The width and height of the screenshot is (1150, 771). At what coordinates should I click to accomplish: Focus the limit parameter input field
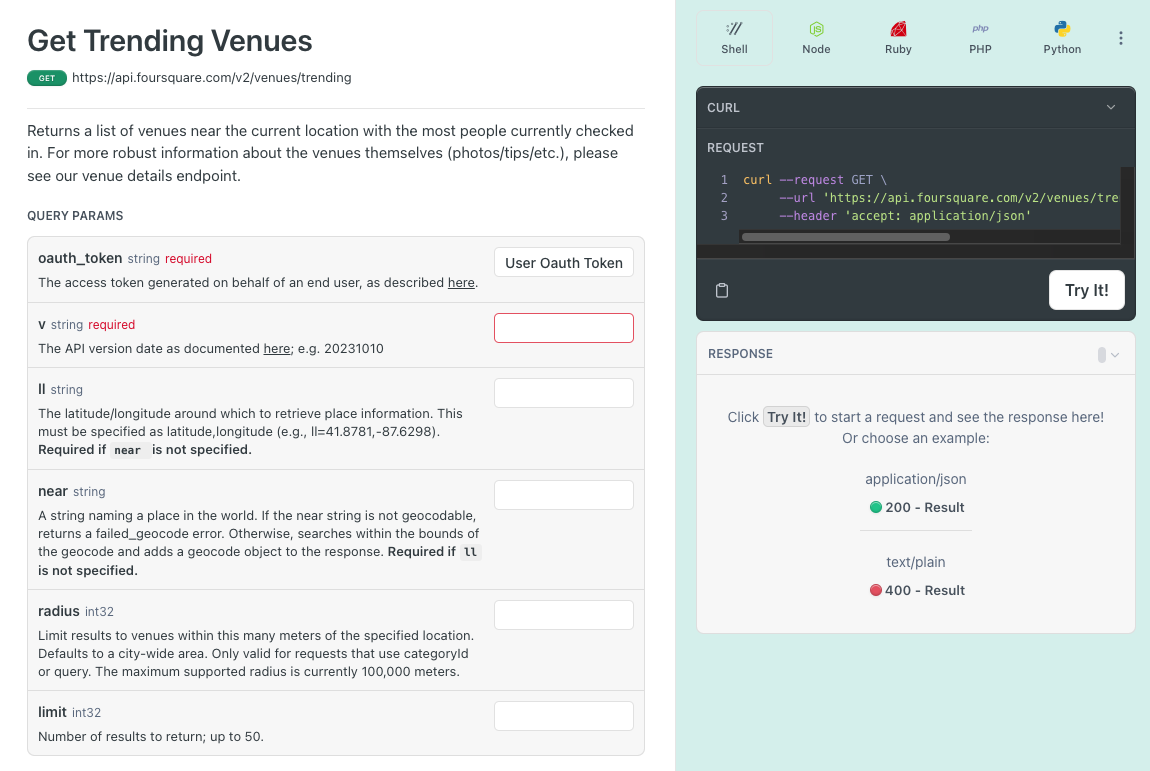(x=563, y=716)
